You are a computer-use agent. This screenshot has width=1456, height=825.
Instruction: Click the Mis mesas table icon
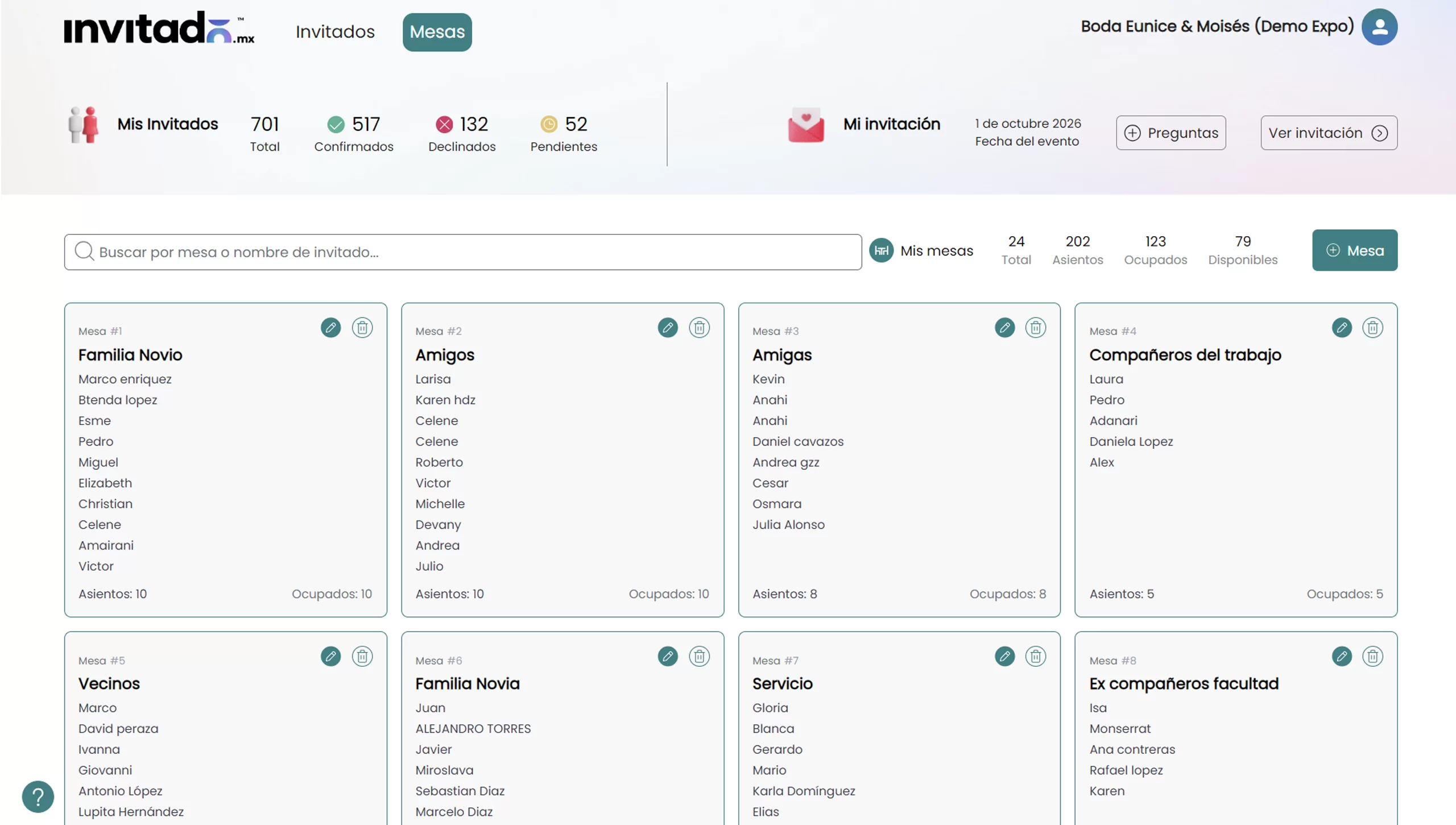click(x=881, y=250)
